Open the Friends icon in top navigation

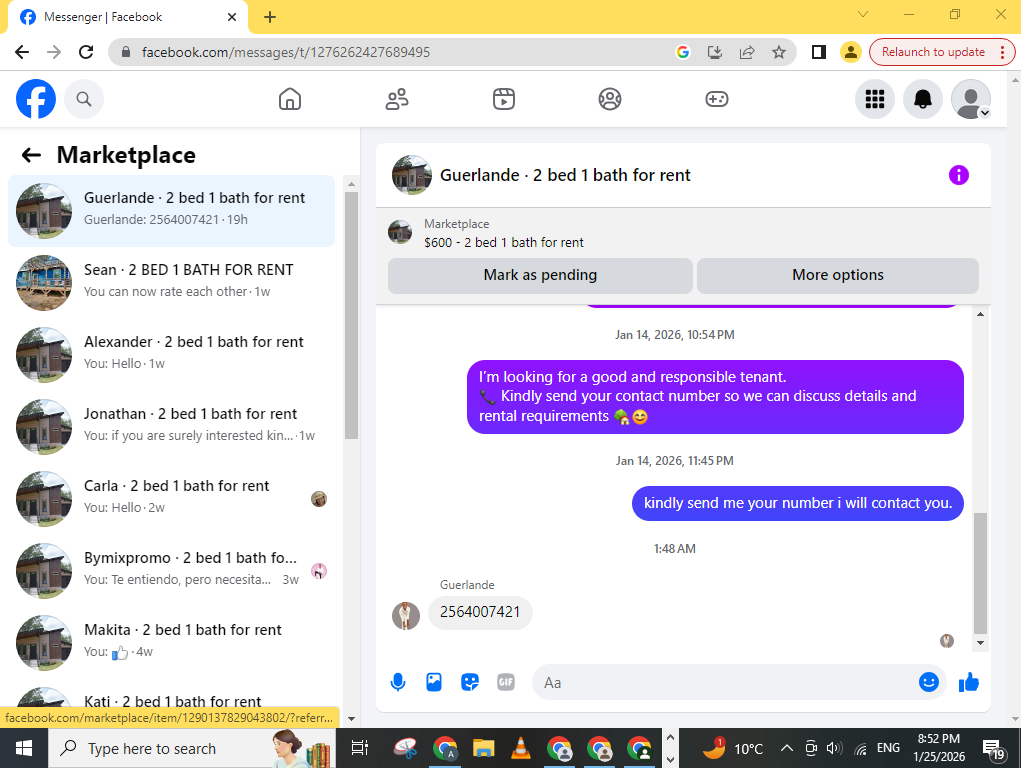click(x=397, y=99)
